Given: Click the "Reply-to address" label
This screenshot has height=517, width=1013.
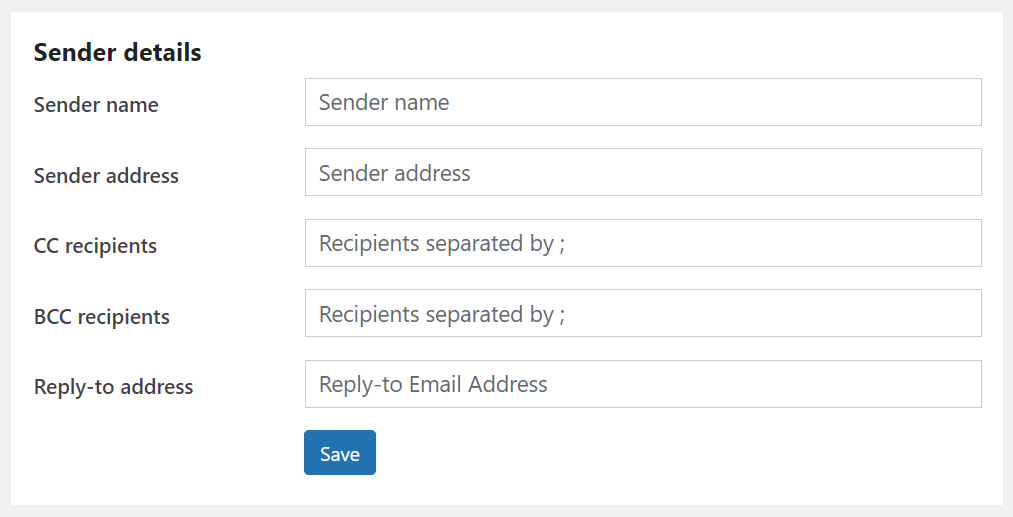Looking at the screenshot, I should coord(113,387).
